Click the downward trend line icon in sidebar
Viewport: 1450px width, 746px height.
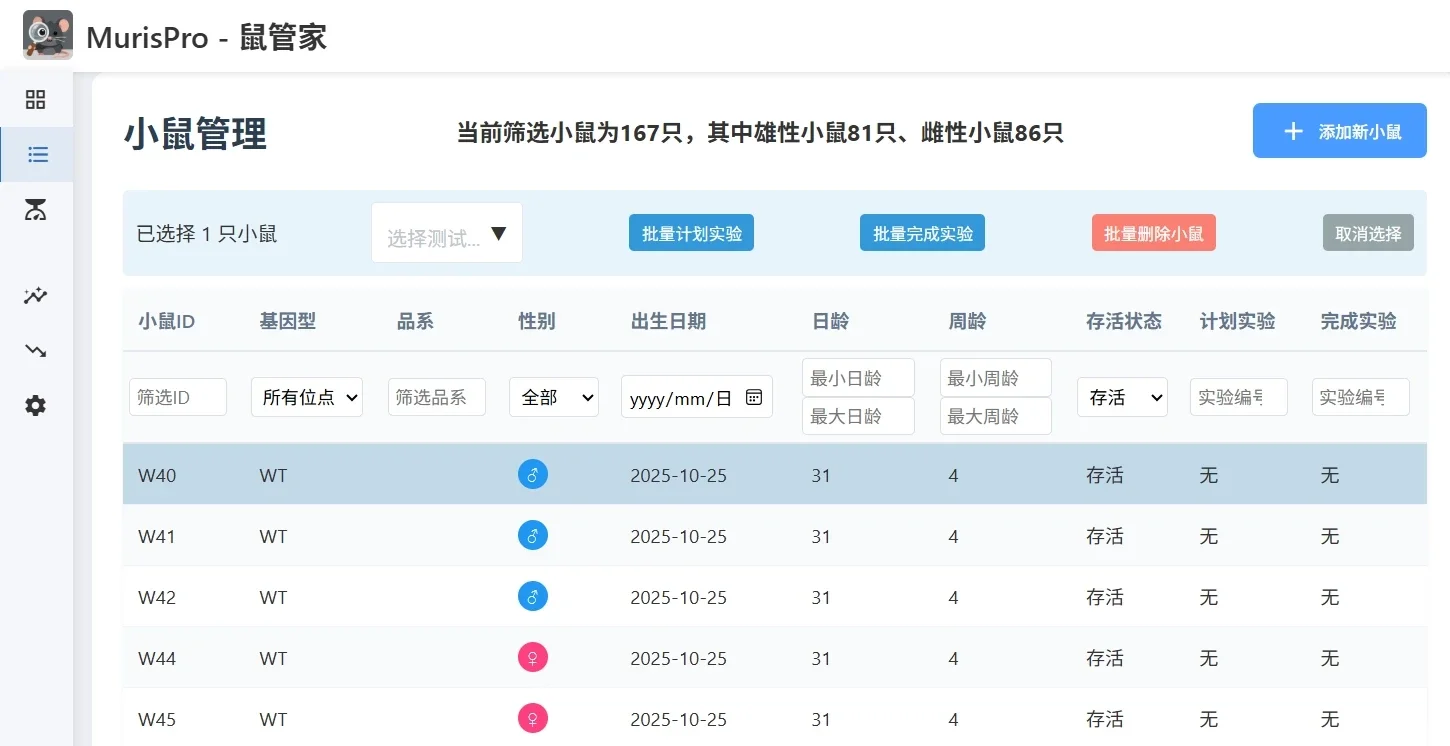coord(35,351)
